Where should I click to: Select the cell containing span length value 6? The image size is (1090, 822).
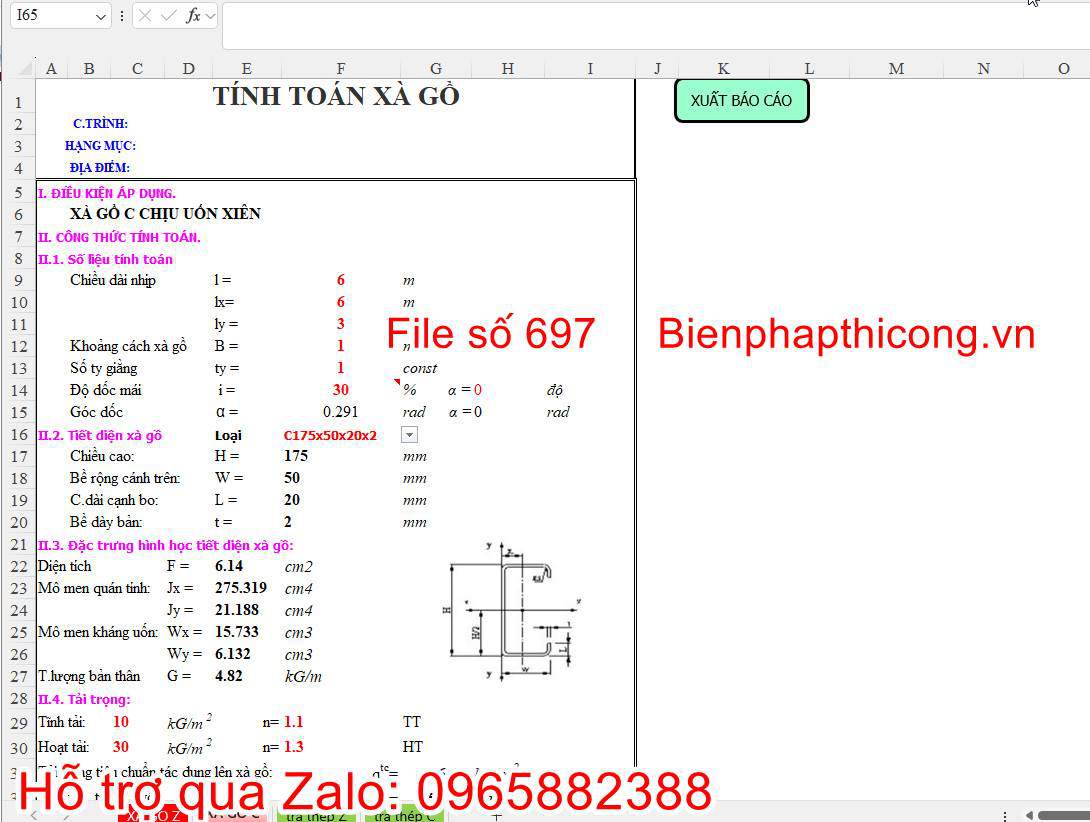click(340, 280)
